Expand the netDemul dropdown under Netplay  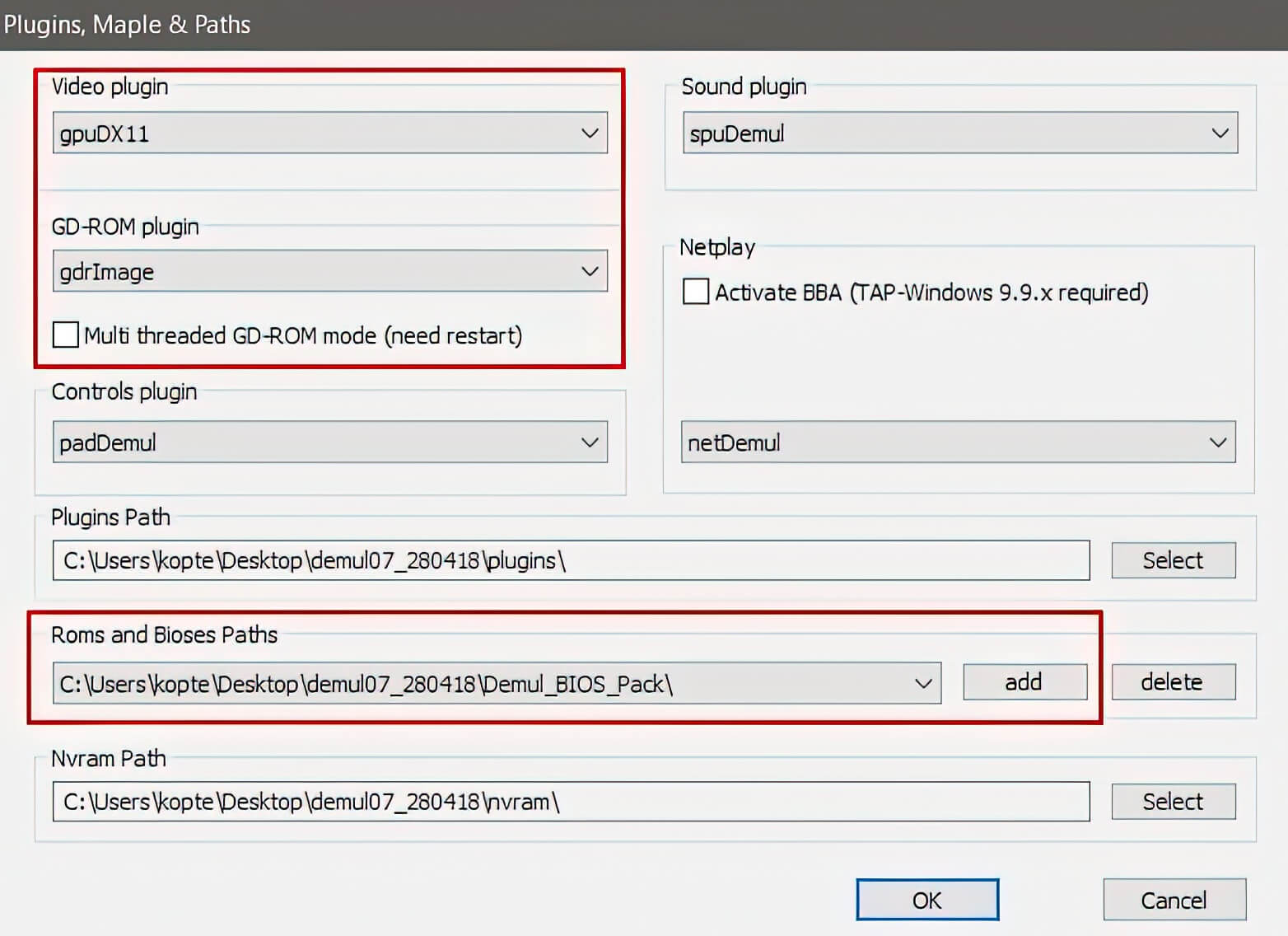[x=958, y=442]
